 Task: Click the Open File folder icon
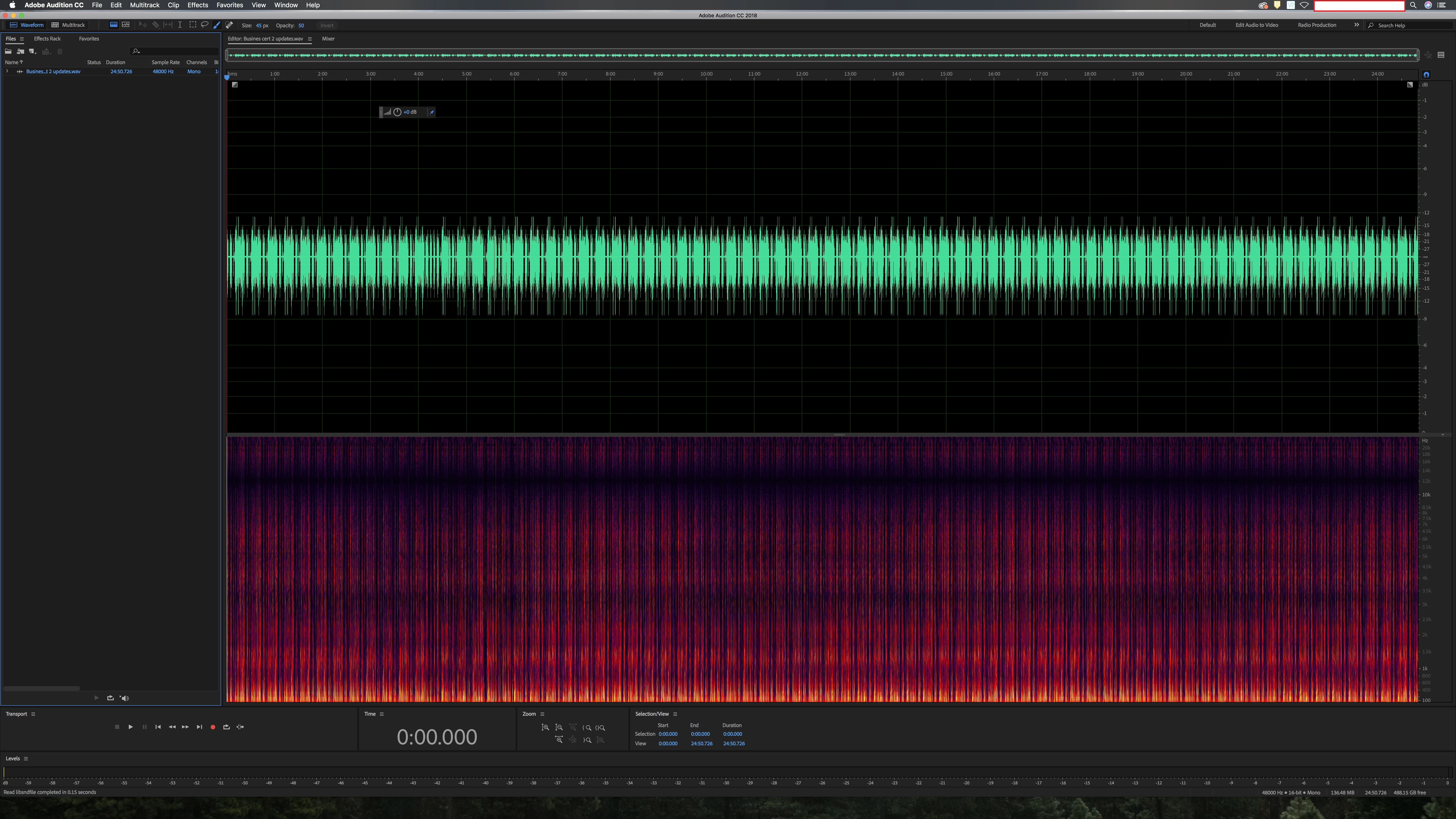click(x=8, y=51)
